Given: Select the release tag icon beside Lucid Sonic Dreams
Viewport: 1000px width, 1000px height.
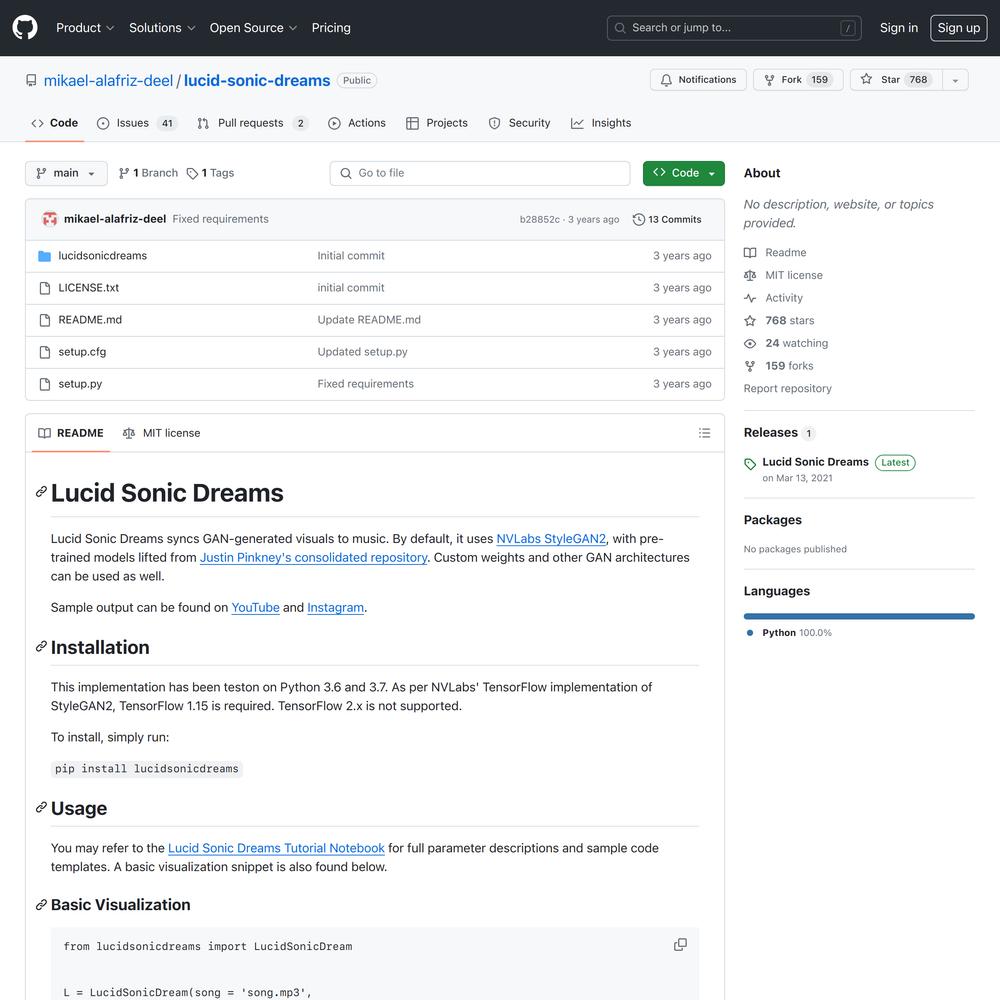Looking at the screenshot, I should click(750, 464).
